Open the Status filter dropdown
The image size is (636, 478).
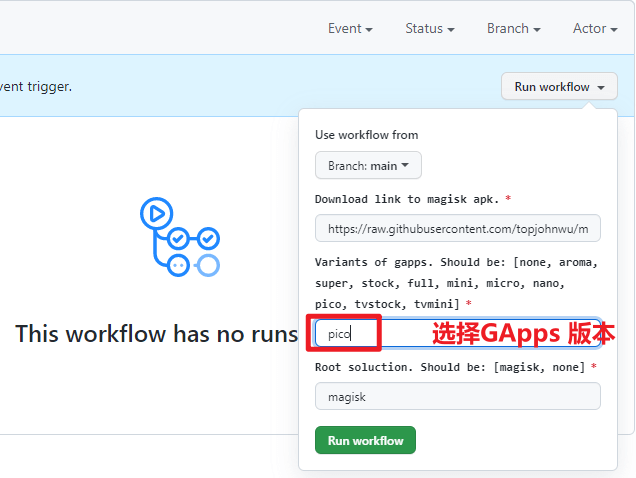coord(430,28)
